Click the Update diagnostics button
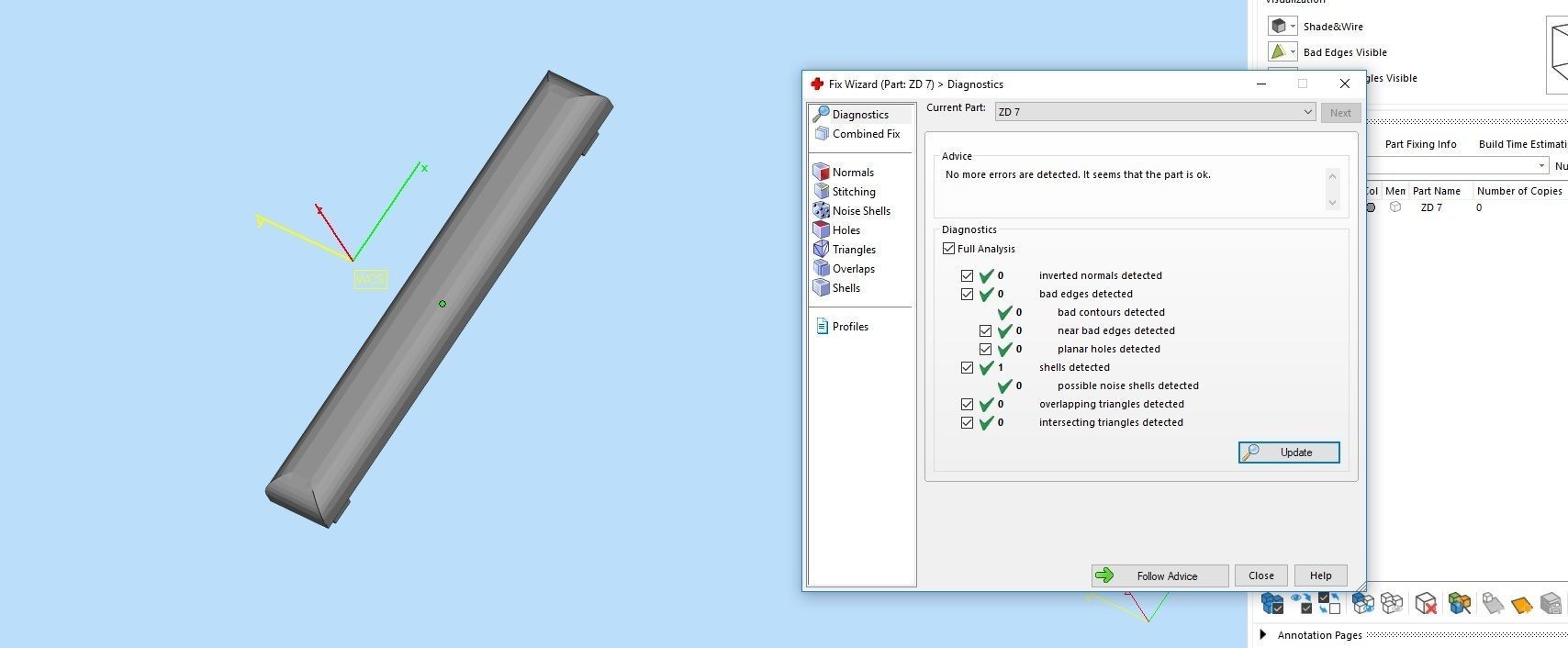The width and height of the screenshot is (1568, 648). click(1289, 452)
